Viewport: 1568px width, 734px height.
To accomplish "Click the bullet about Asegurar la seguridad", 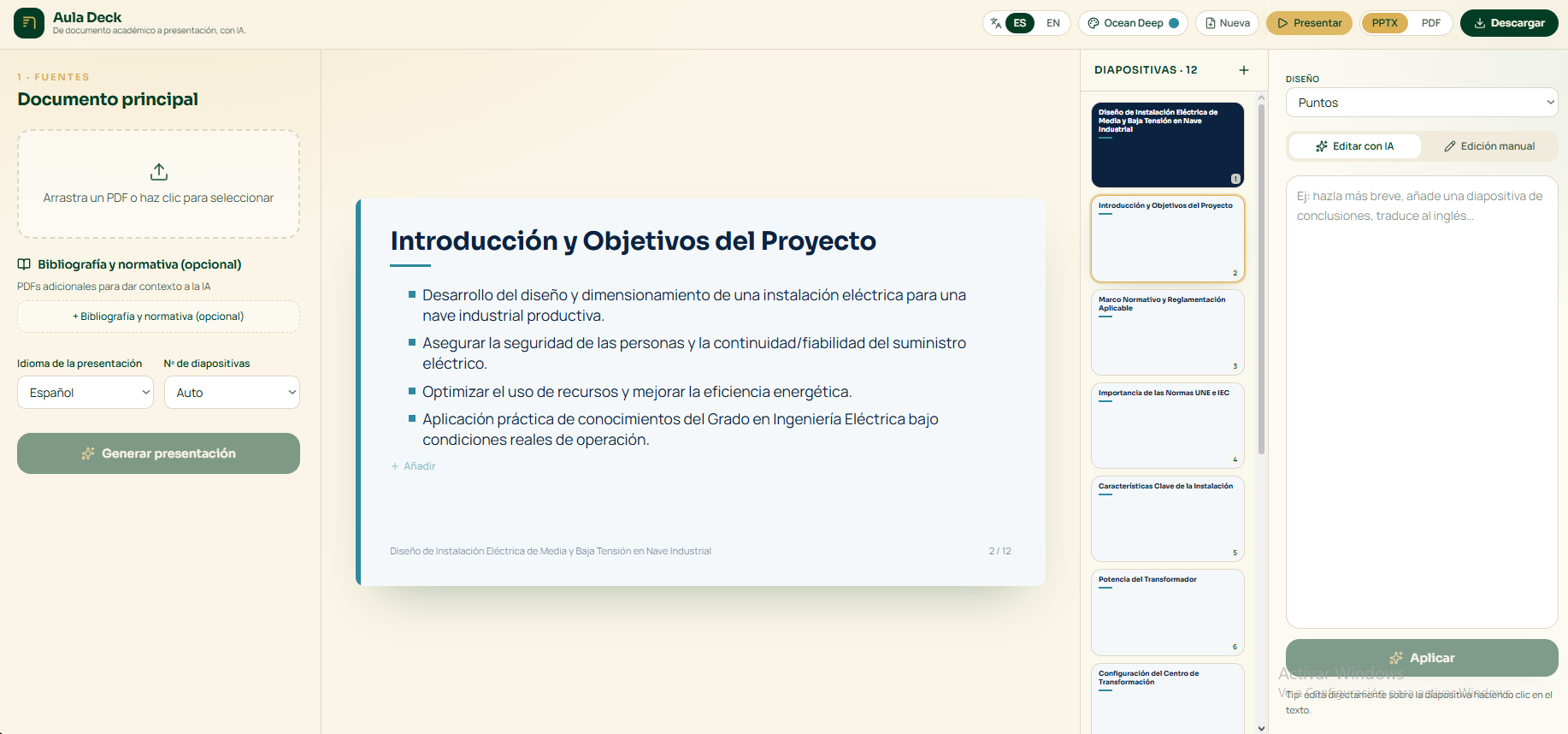I will [694, 353].
